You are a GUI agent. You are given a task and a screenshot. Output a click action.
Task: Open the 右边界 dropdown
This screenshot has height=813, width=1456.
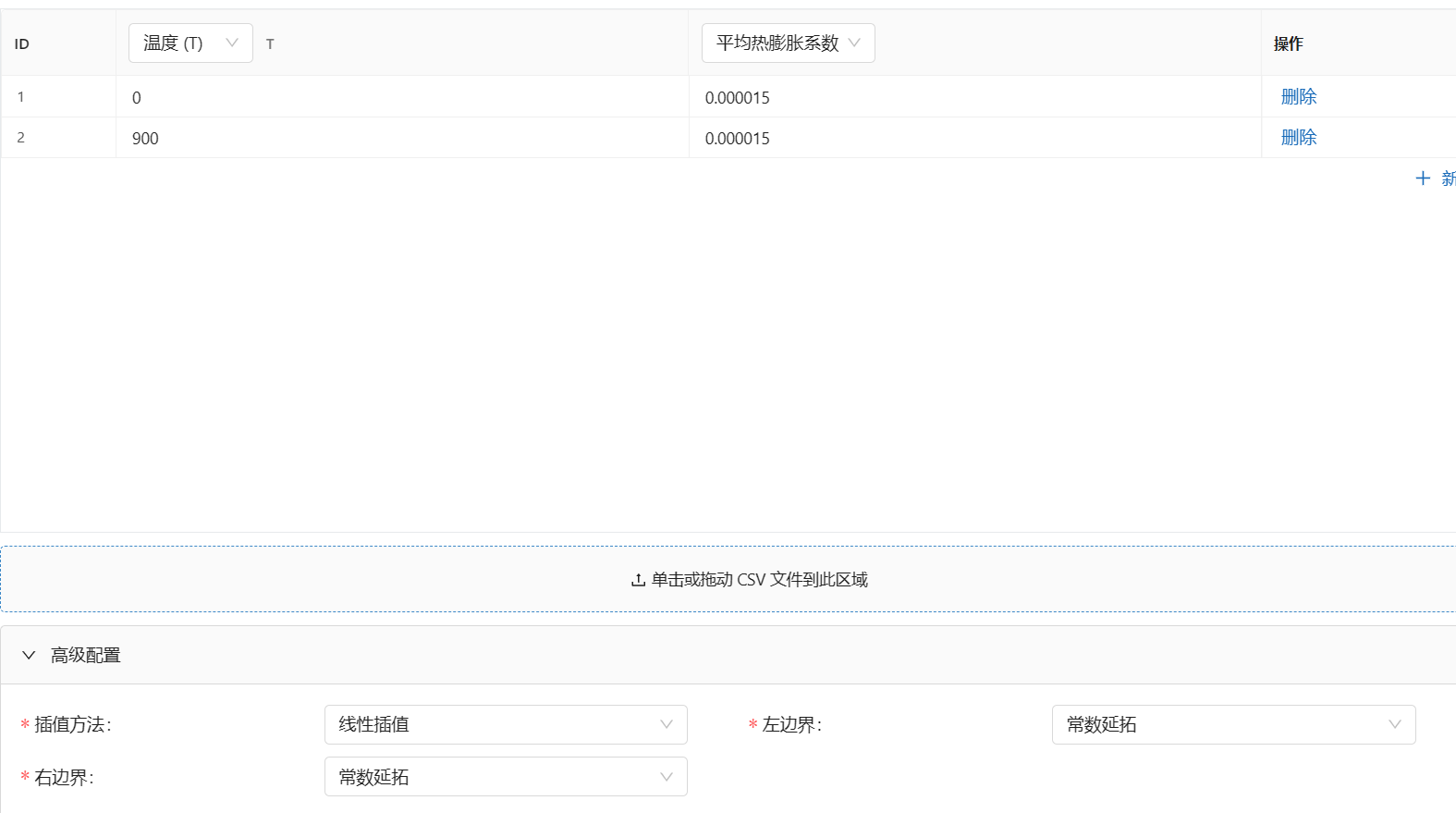click(x=506, y=777)
